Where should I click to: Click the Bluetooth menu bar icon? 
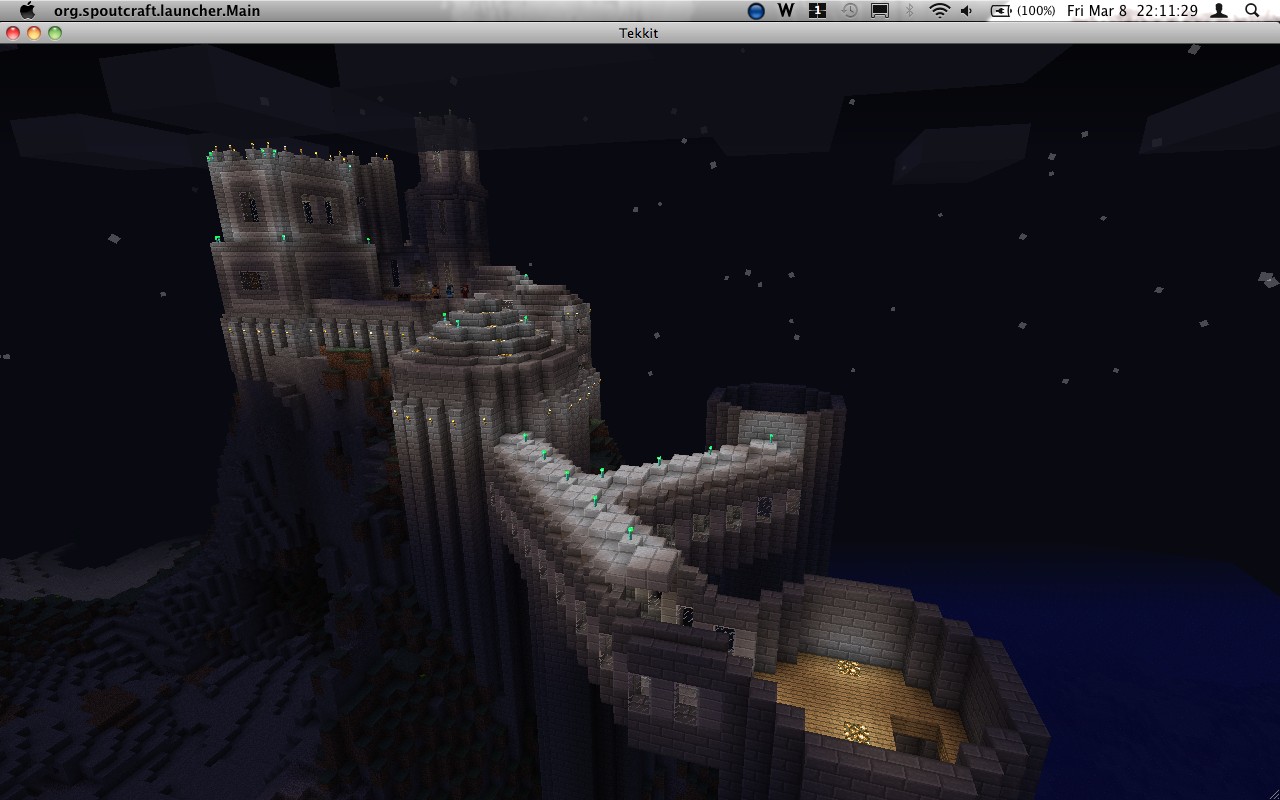[x=909, y=11]
